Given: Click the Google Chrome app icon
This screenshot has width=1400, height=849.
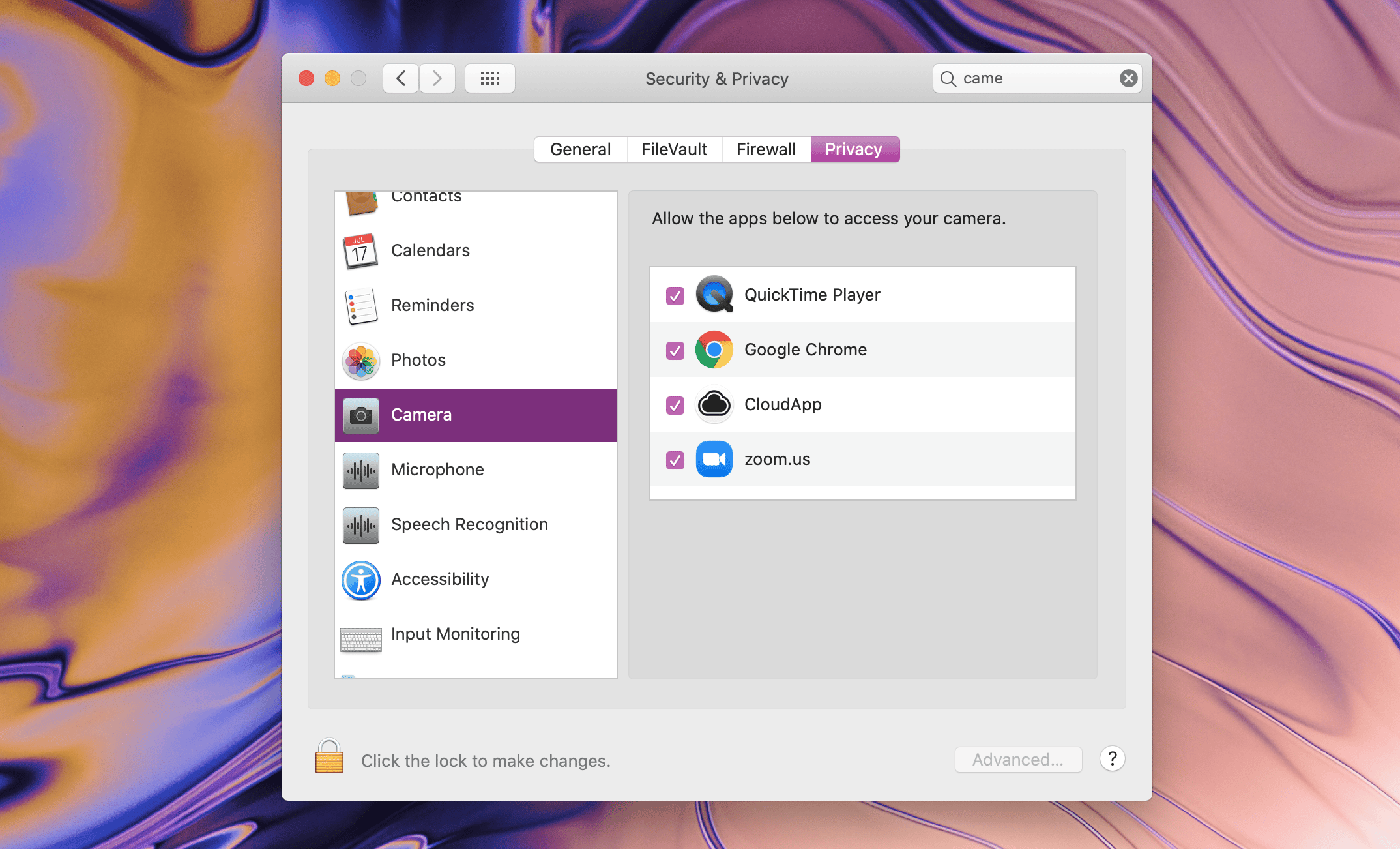Looking at the screenshot, I should tap(714, 350).
